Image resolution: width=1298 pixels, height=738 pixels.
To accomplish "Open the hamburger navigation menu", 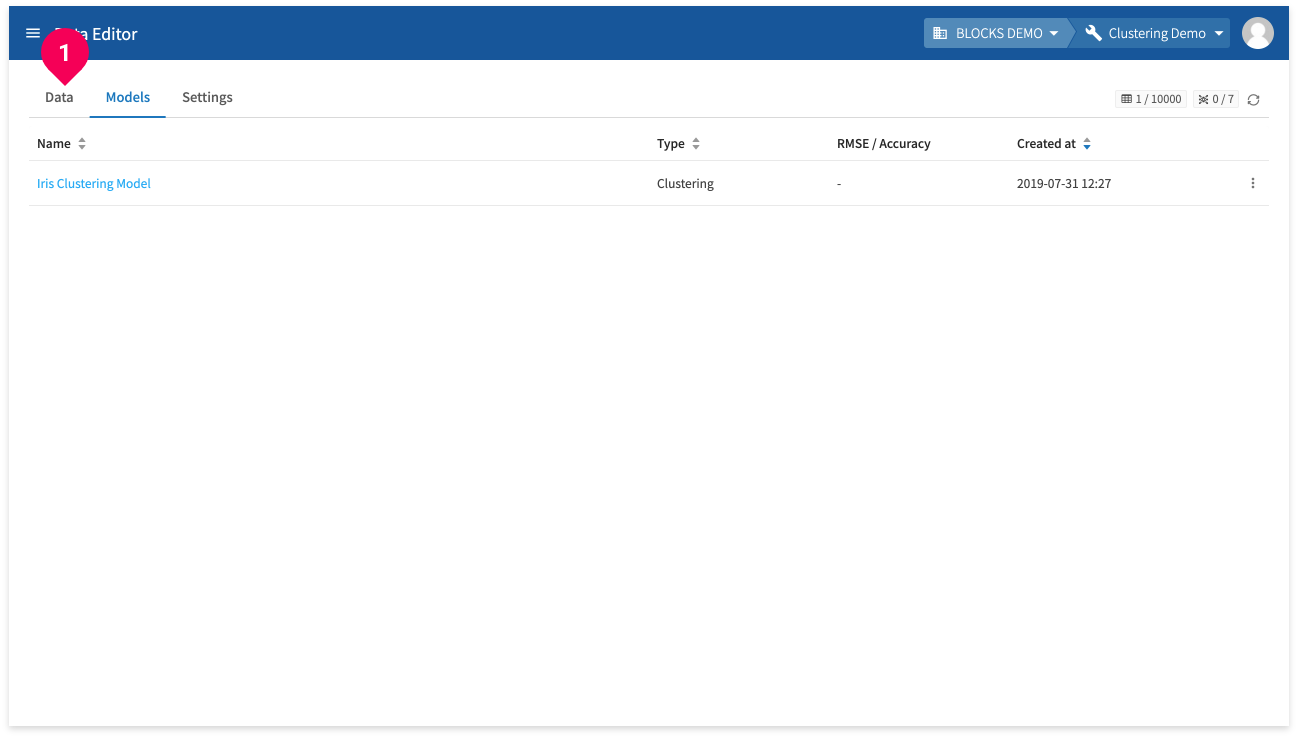I will tap(33, 33).
